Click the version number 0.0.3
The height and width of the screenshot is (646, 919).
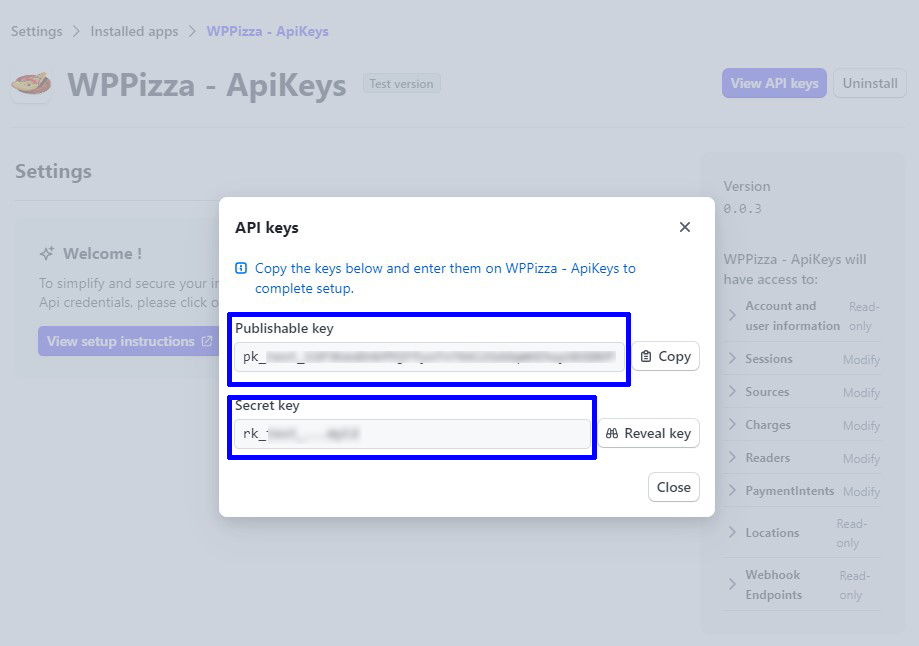[x=743, y=209]
